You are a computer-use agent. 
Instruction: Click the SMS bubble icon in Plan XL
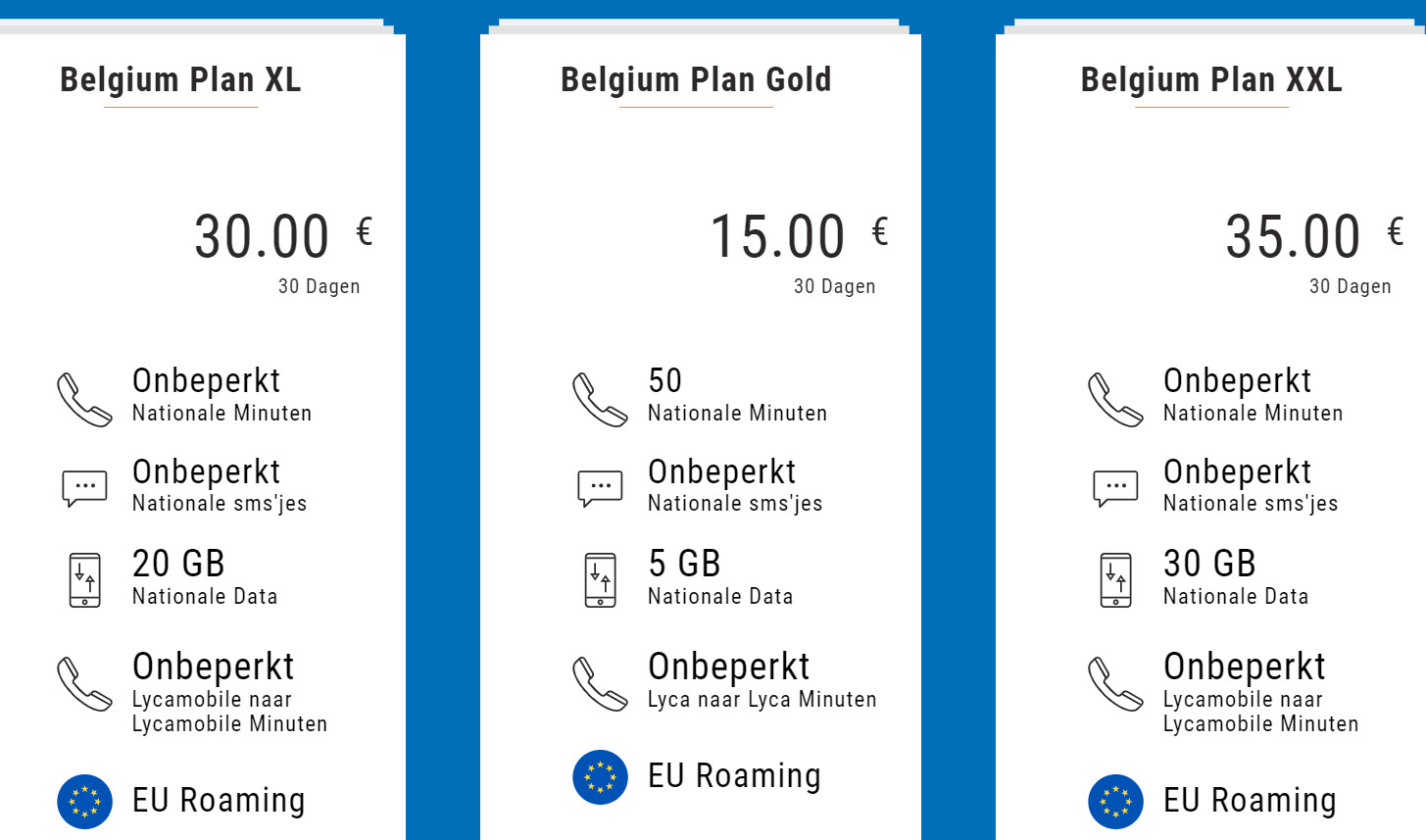tap(84, 487)
